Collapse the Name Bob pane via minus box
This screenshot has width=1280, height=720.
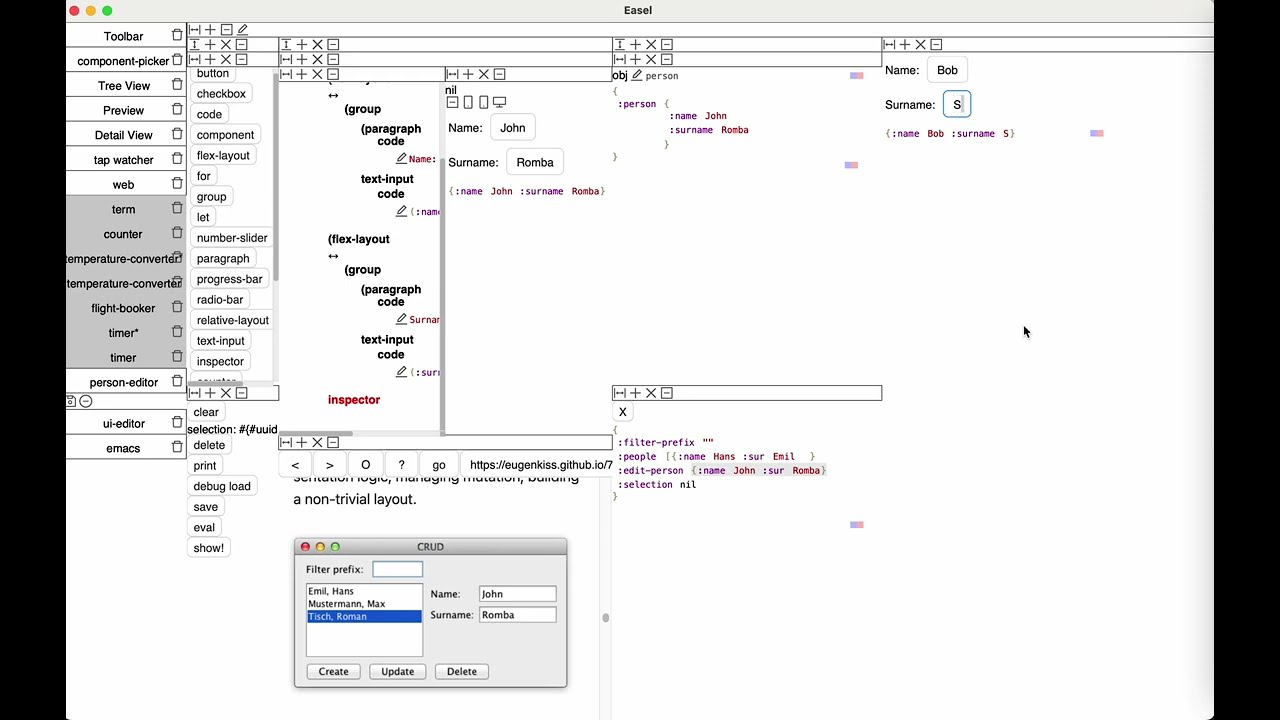click(936, 44)
